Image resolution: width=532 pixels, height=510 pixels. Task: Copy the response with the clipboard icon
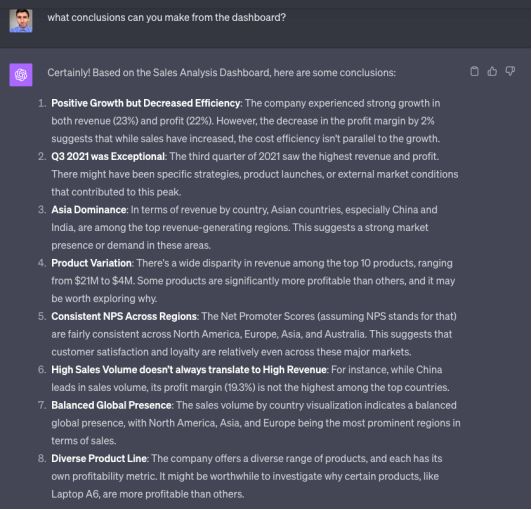click(x=474, y=71)
